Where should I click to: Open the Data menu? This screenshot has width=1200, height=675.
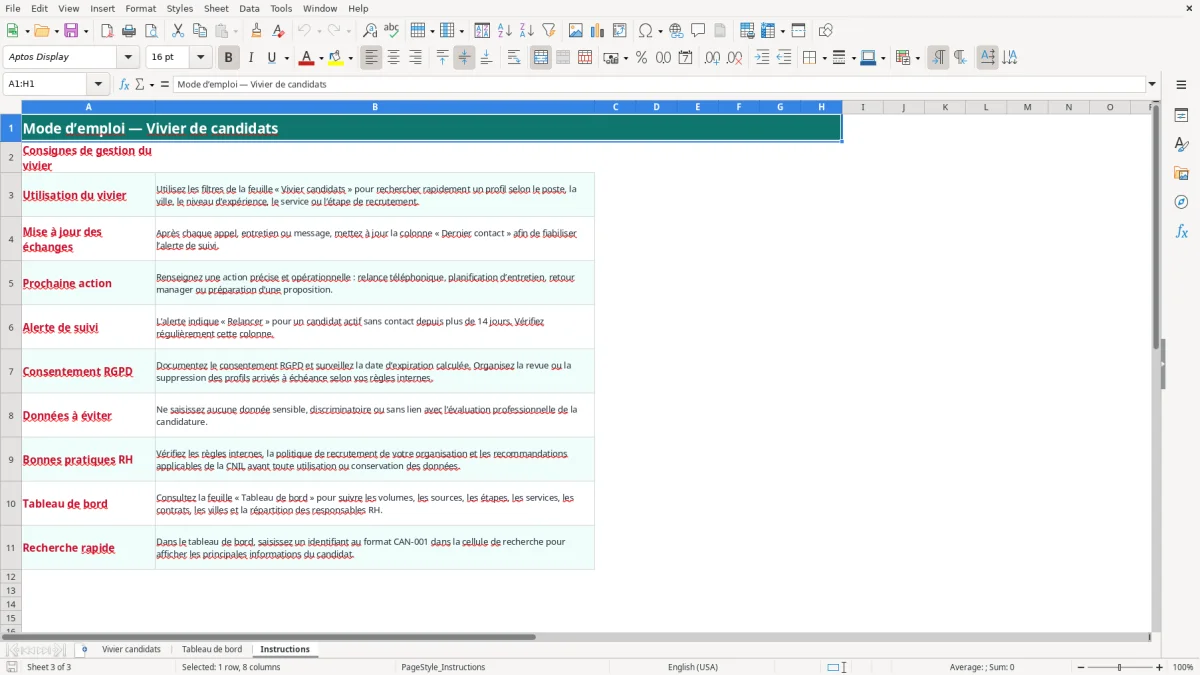(249, 8)
